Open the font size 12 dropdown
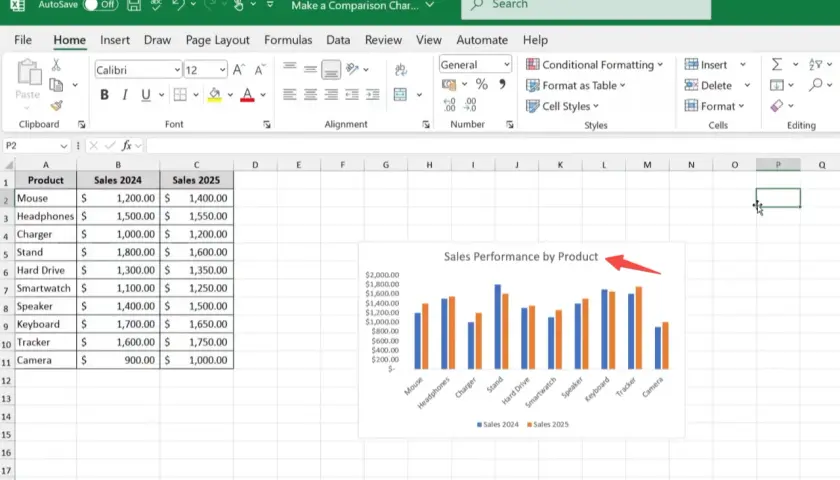The height and width of the screenshot is (480, 840). 222,70
